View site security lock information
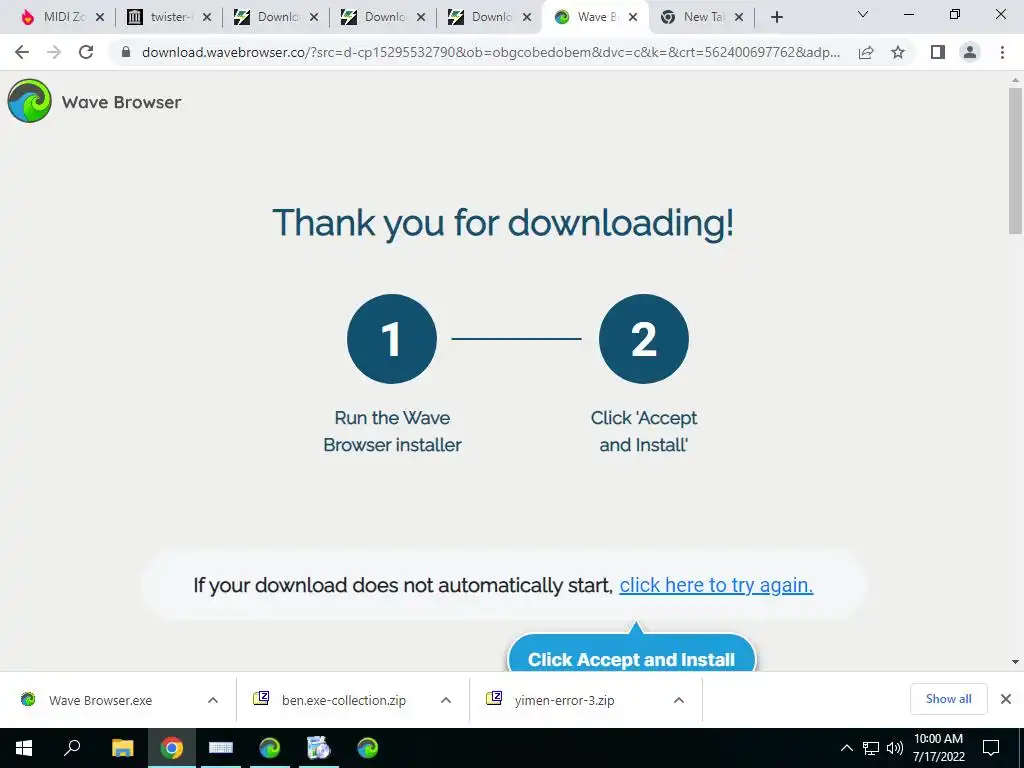Screen dimensions: 1024x768 click(x=126, y=52)
